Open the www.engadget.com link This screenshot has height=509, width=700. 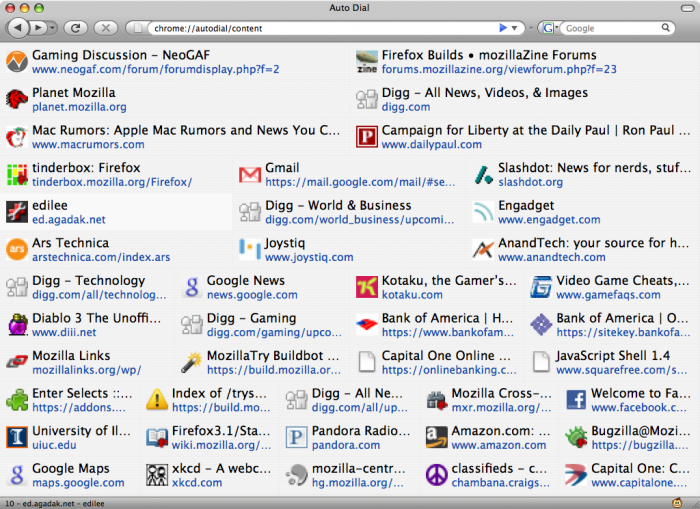tap(549, 219)
